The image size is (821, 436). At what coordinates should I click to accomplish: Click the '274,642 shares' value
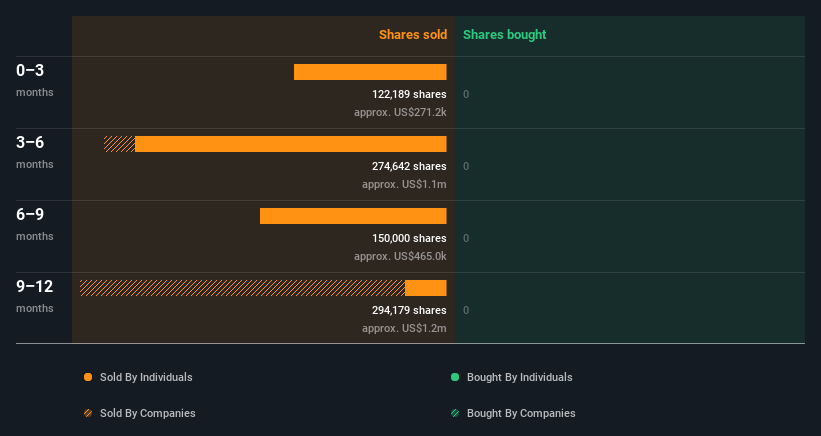coord(409,166)
